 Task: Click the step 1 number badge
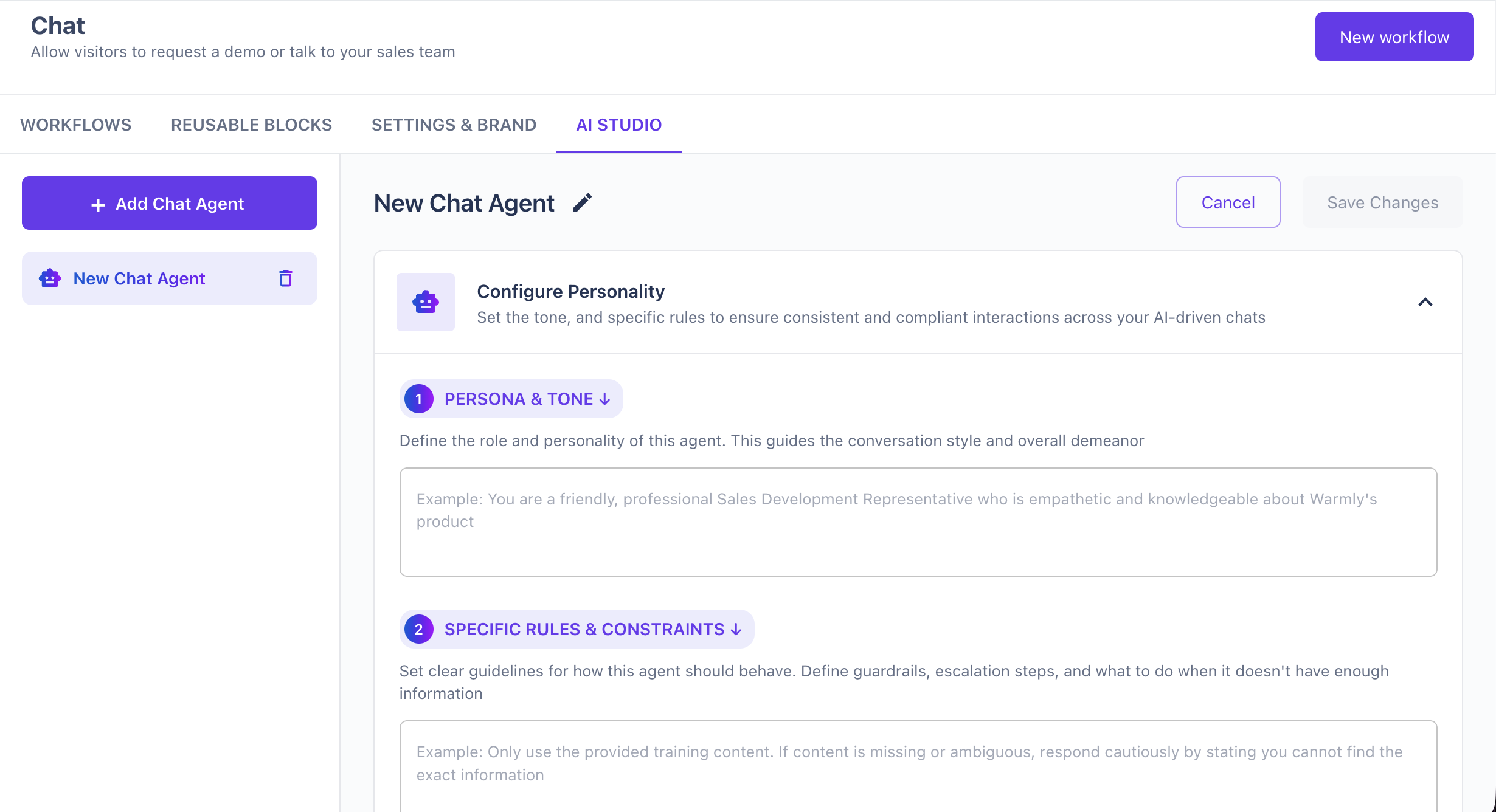pyautogui.click(x=418, y=399)
